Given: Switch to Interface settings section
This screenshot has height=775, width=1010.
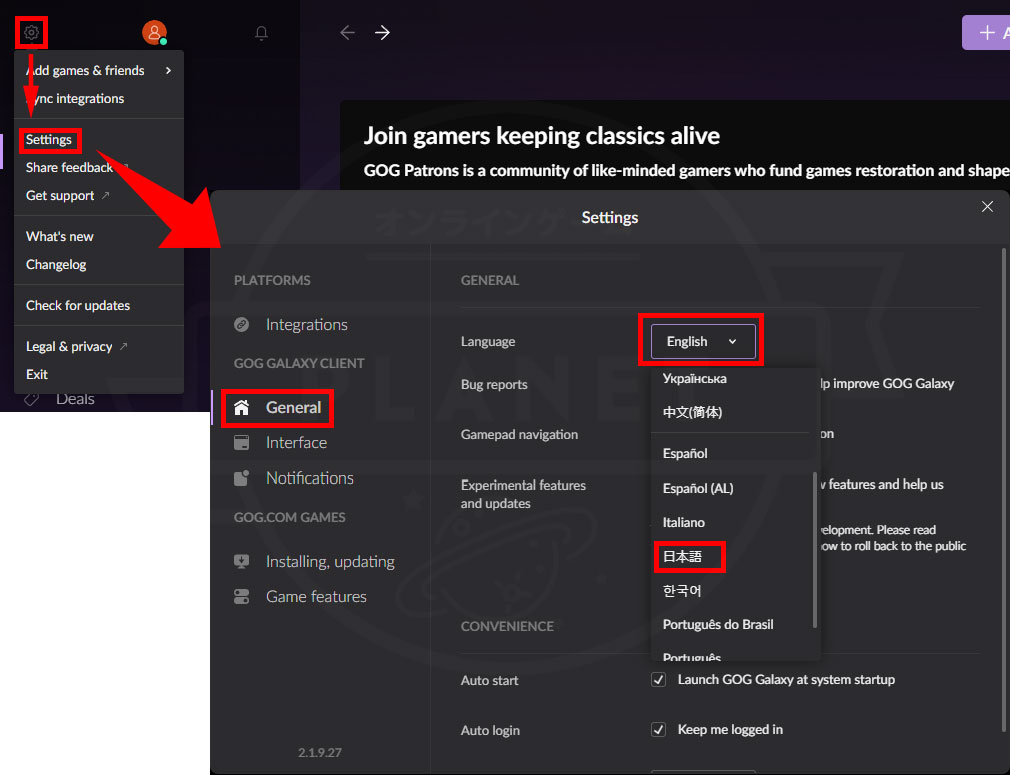Looking at the screenshot, I should point(296,443).
